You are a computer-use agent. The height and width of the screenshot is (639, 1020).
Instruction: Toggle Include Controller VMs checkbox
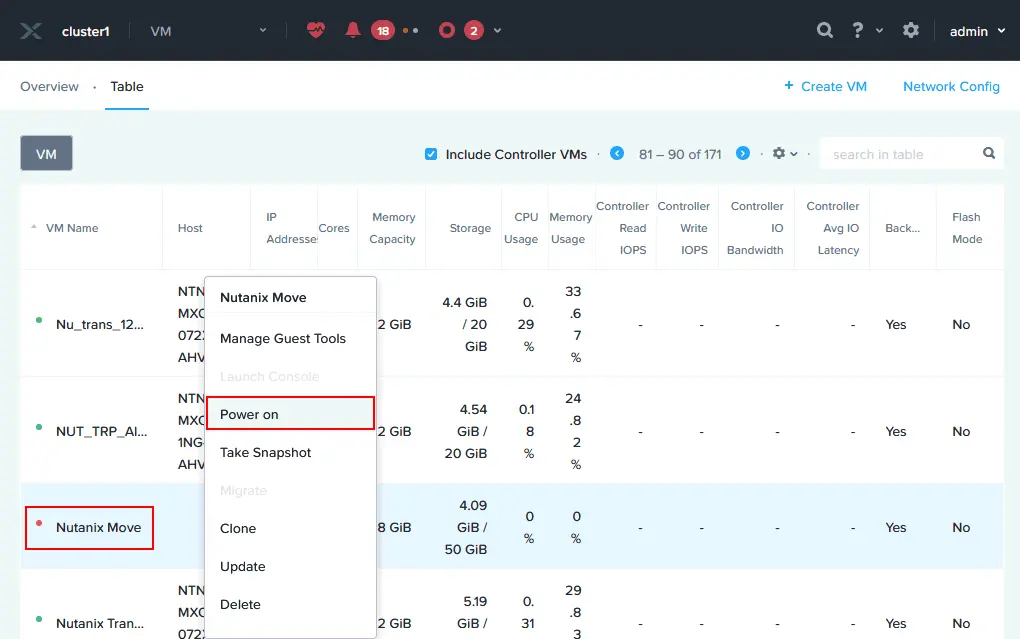click(431, 154)
